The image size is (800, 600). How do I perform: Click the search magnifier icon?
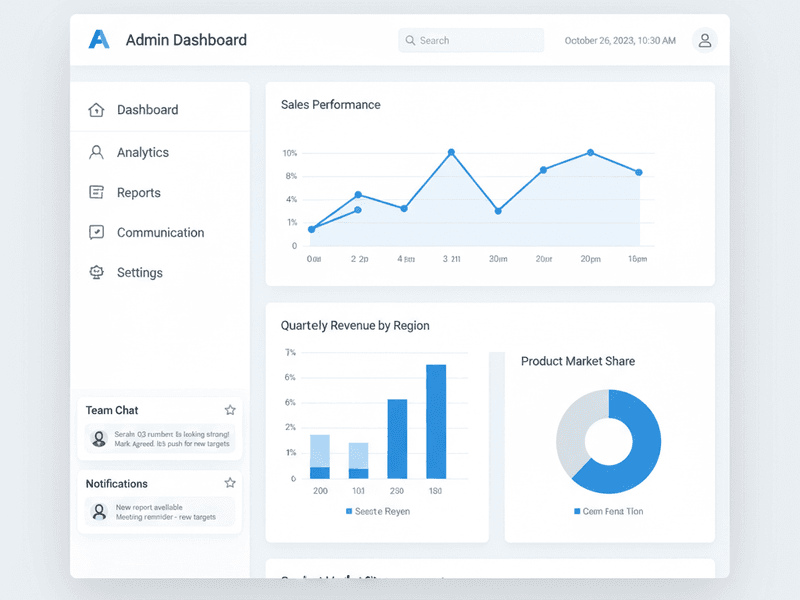(410, 40)
